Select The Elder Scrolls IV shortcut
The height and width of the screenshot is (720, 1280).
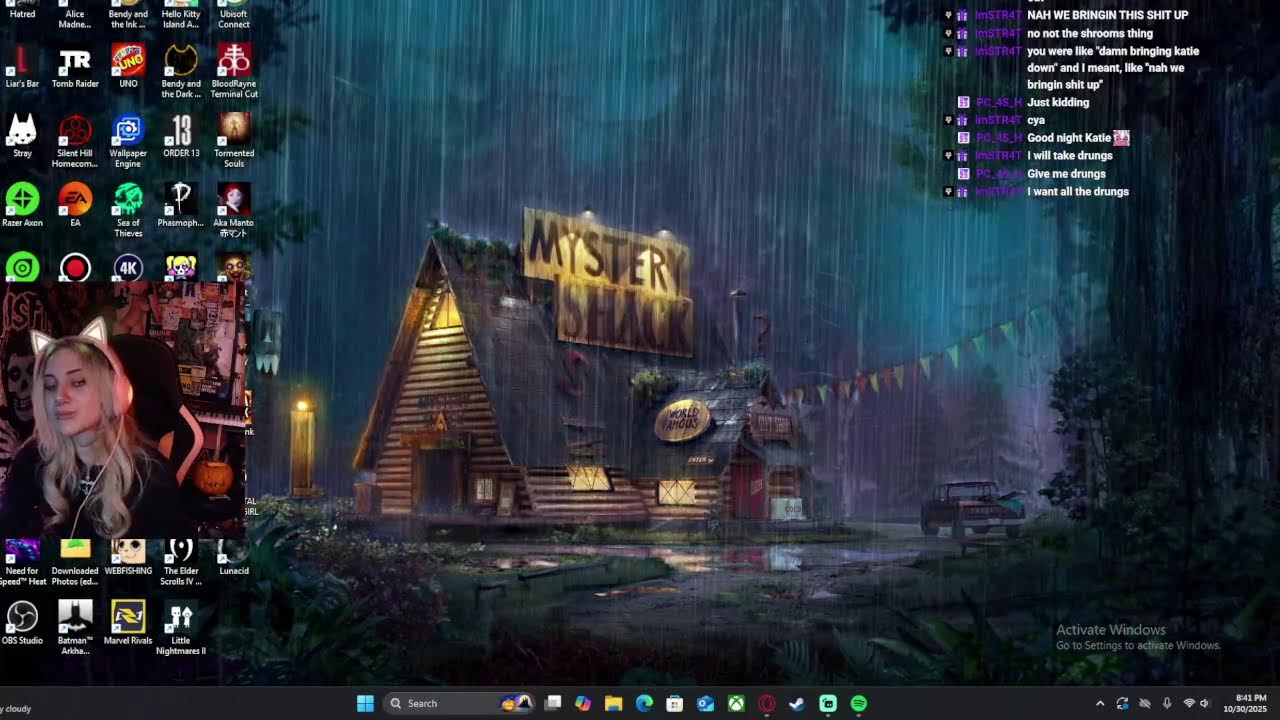[181, 564]
